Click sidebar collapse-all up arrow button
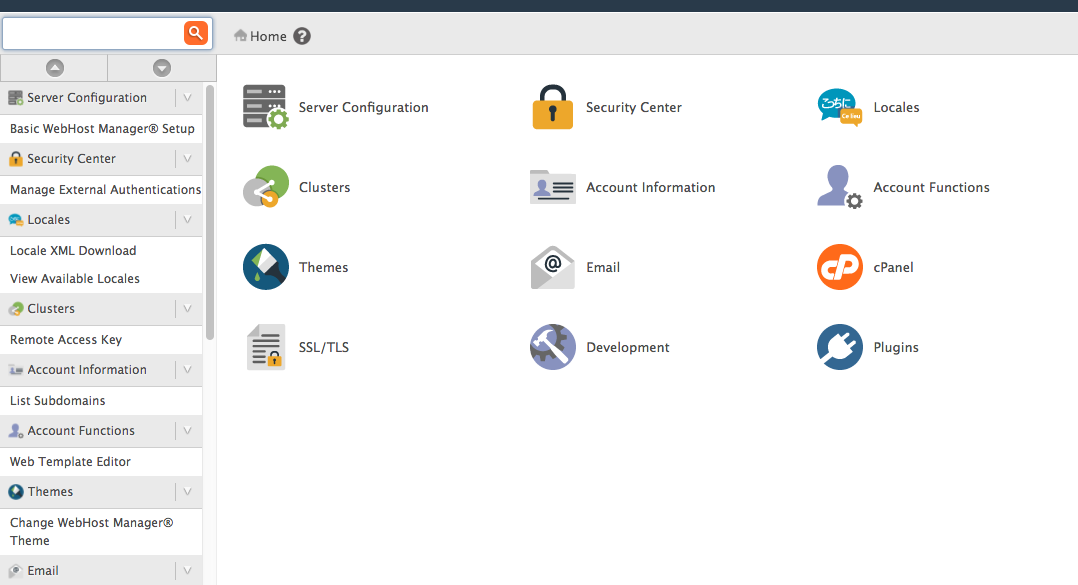 (x=54, y=68)
